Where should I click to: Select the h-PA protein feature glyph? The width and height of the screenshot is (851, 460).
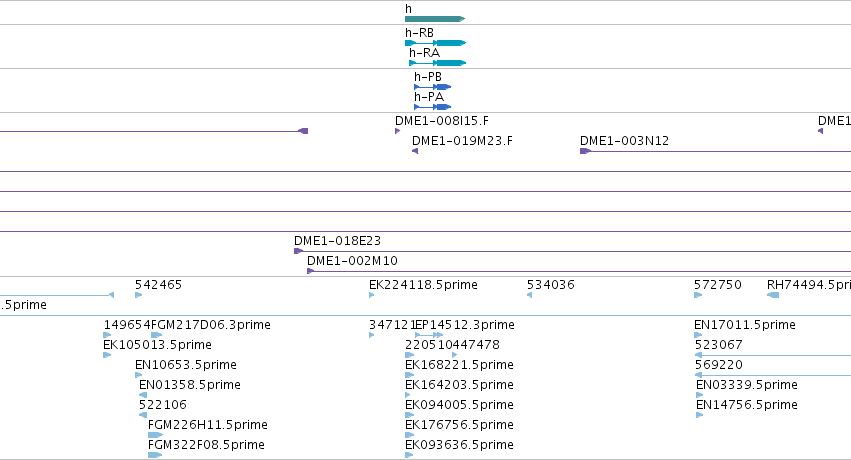[x=433, y=107]
